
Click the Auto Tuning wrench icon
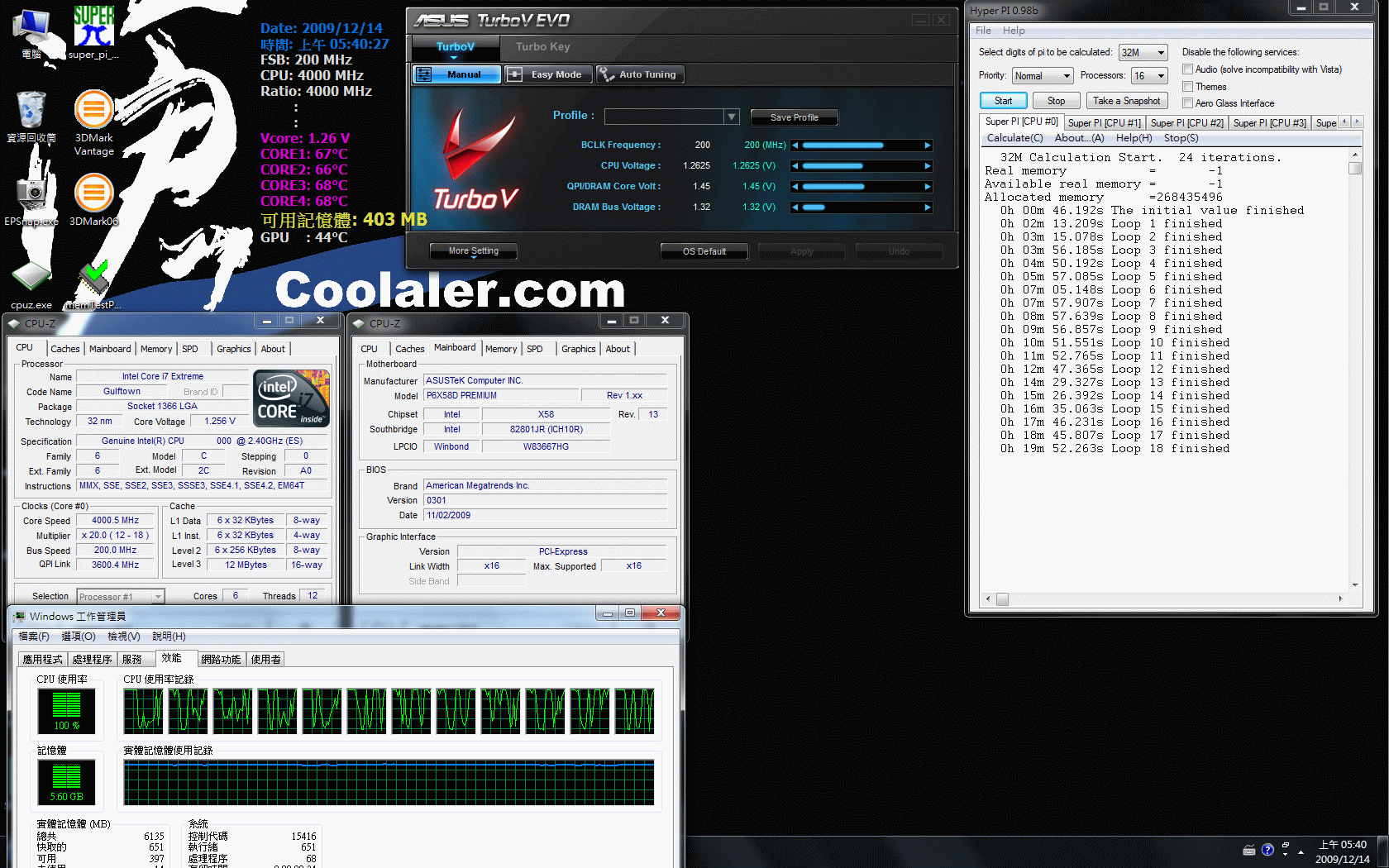[607, 74]
